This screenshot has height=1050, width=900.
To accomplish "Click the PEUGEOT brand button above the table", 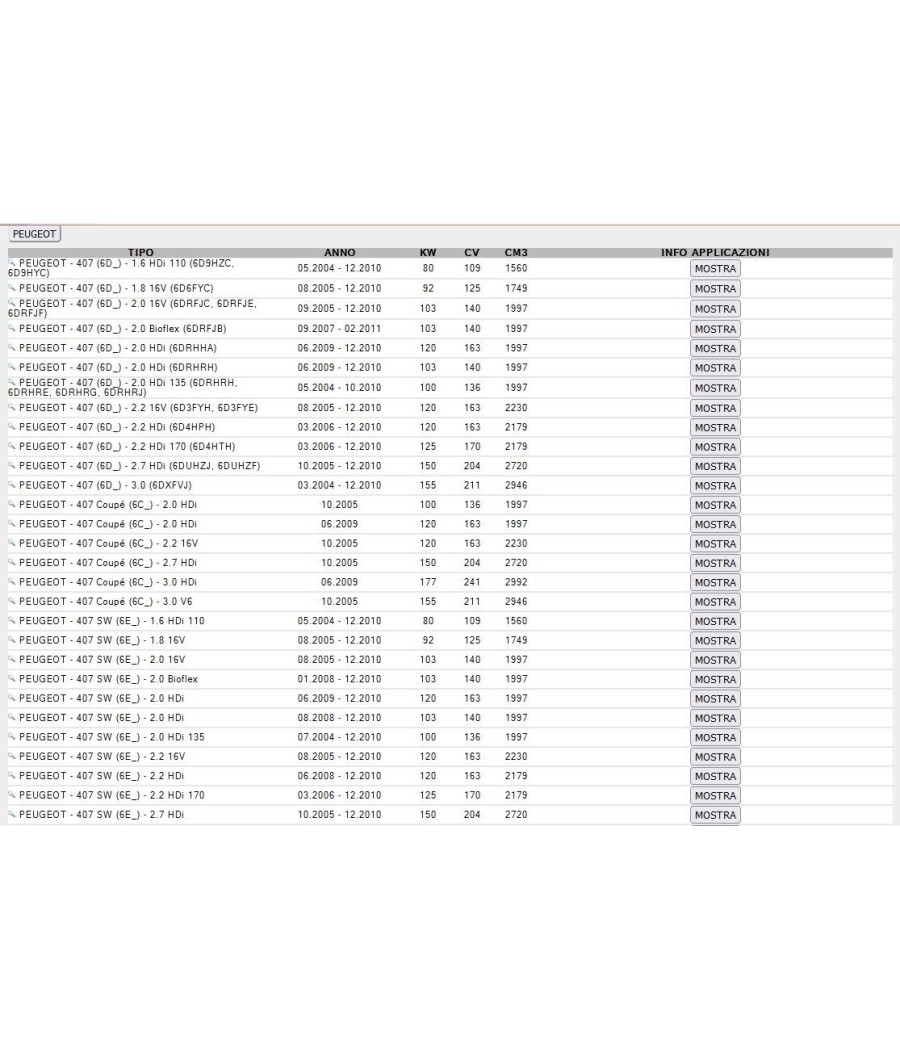I will pos(34,234).
